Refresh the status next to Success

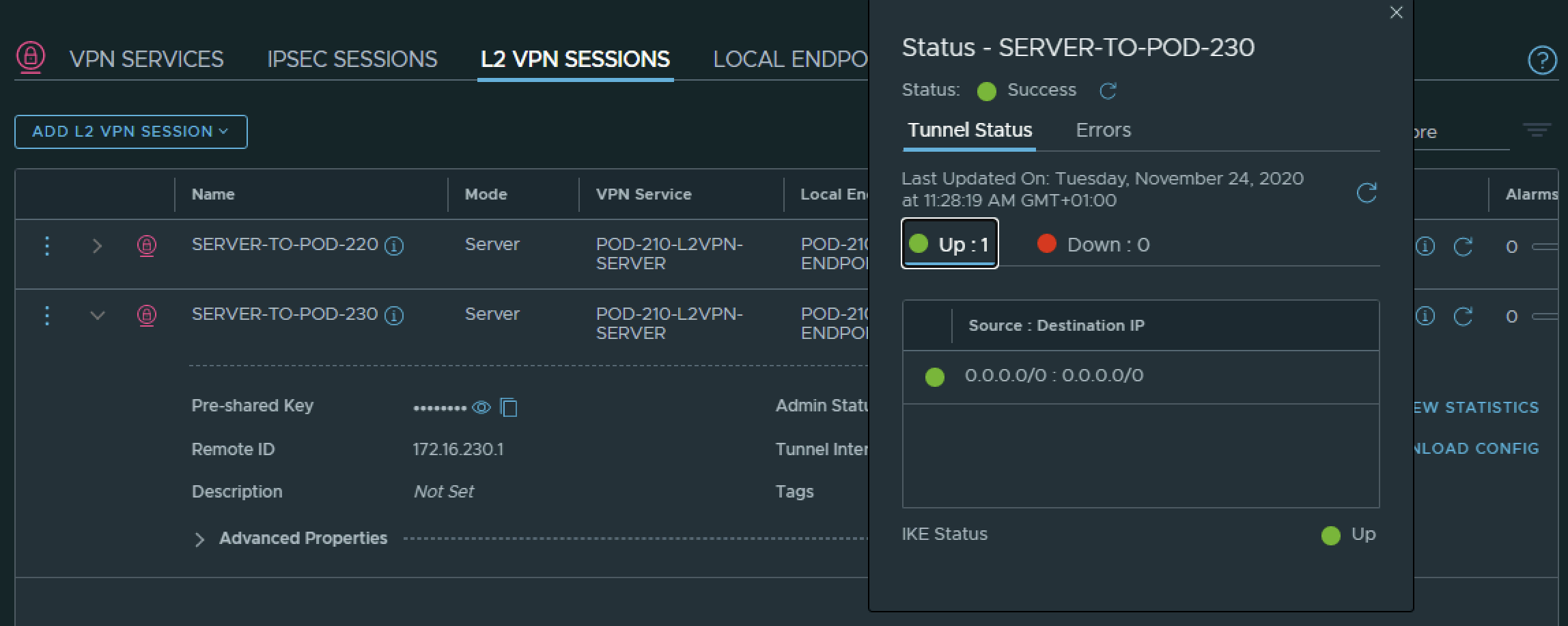pos(1108,91)
